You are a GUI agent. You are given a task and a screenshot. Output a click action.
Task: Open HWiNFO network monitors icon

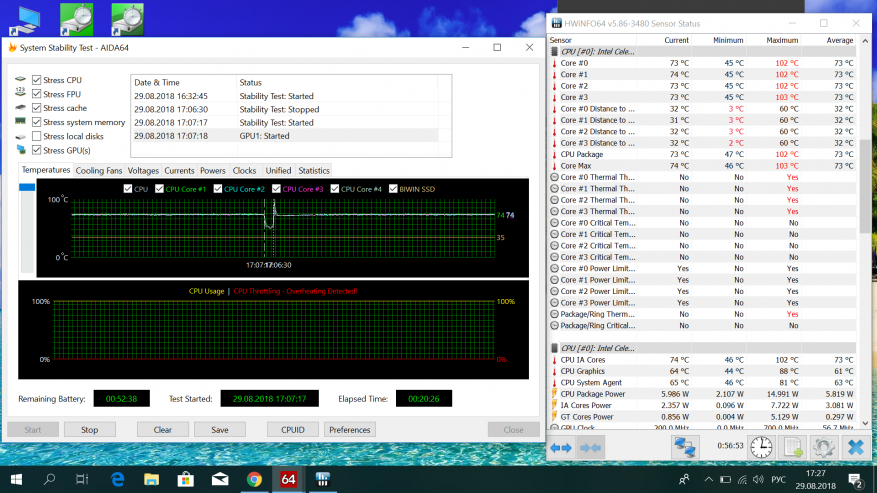tap(685, 447)
